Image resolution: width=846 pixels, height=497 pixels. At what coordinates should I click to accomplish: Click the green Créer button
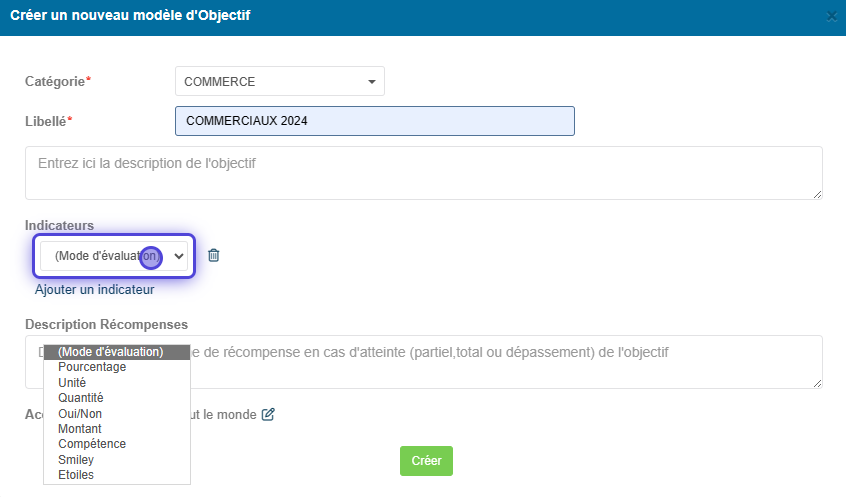[x=426, y=461]
